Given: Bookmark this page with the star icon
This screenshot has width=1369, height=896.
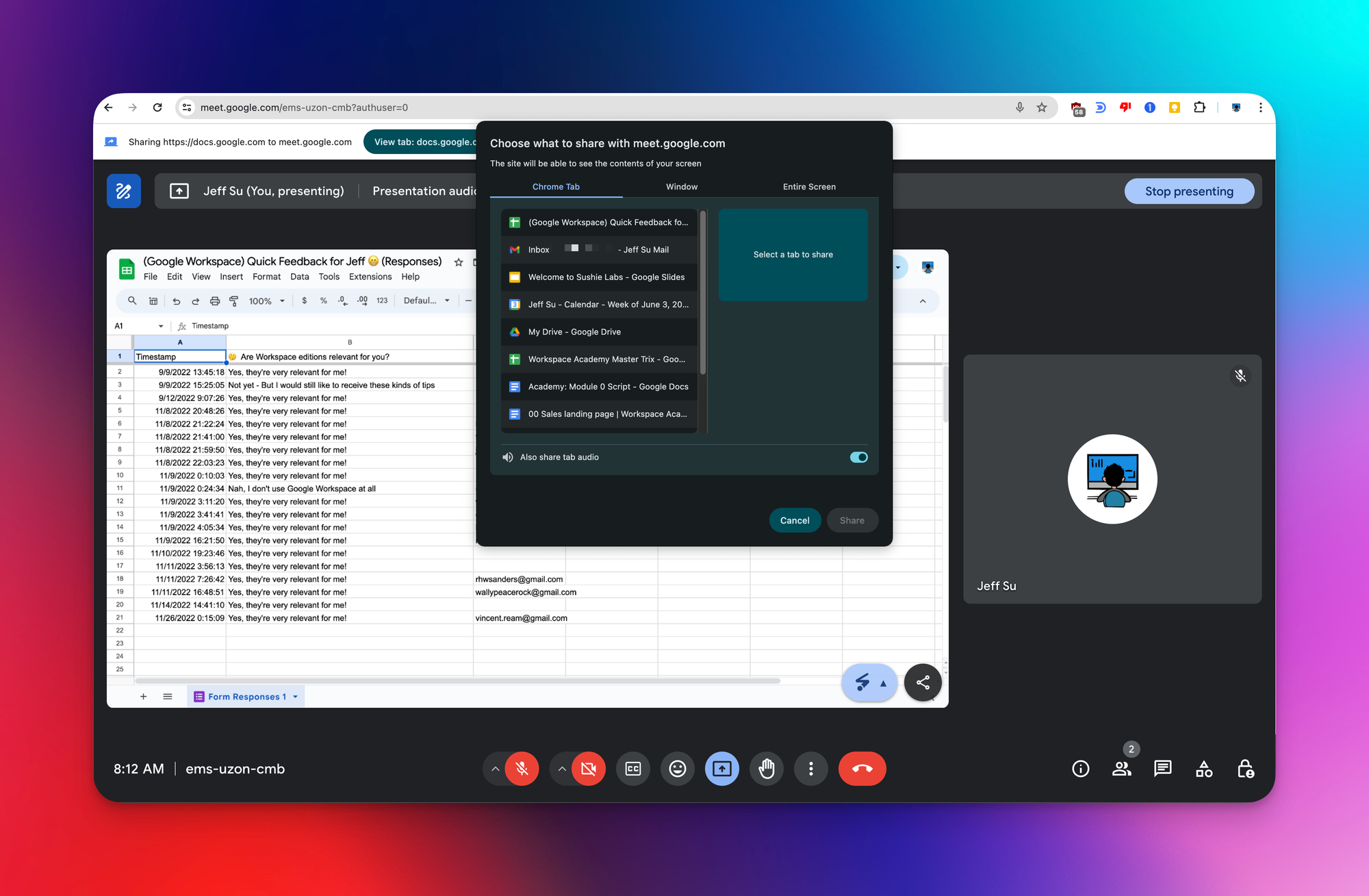Looking at the screenshot, I should point(1042,107).
